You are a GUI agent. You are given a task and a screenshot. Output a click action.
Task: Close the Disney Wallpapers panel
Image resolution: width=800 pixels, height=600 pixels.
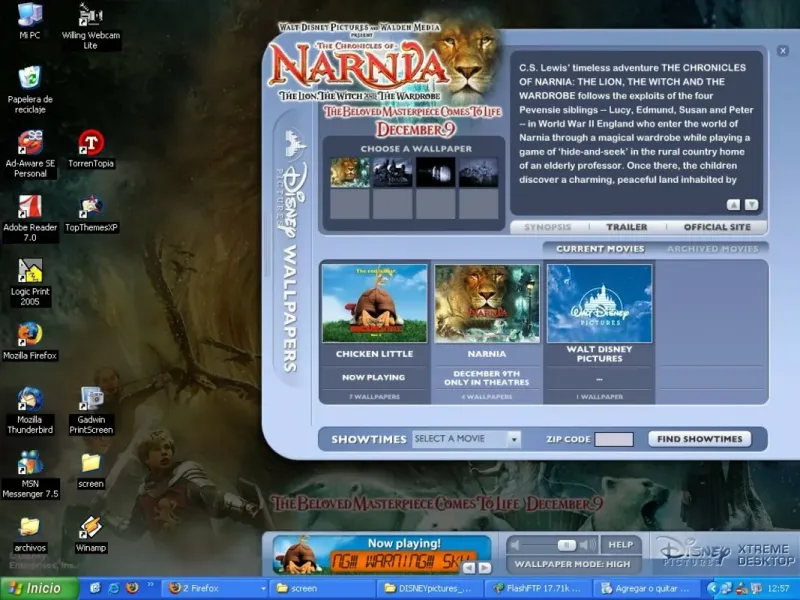click(x=783, y=51)
